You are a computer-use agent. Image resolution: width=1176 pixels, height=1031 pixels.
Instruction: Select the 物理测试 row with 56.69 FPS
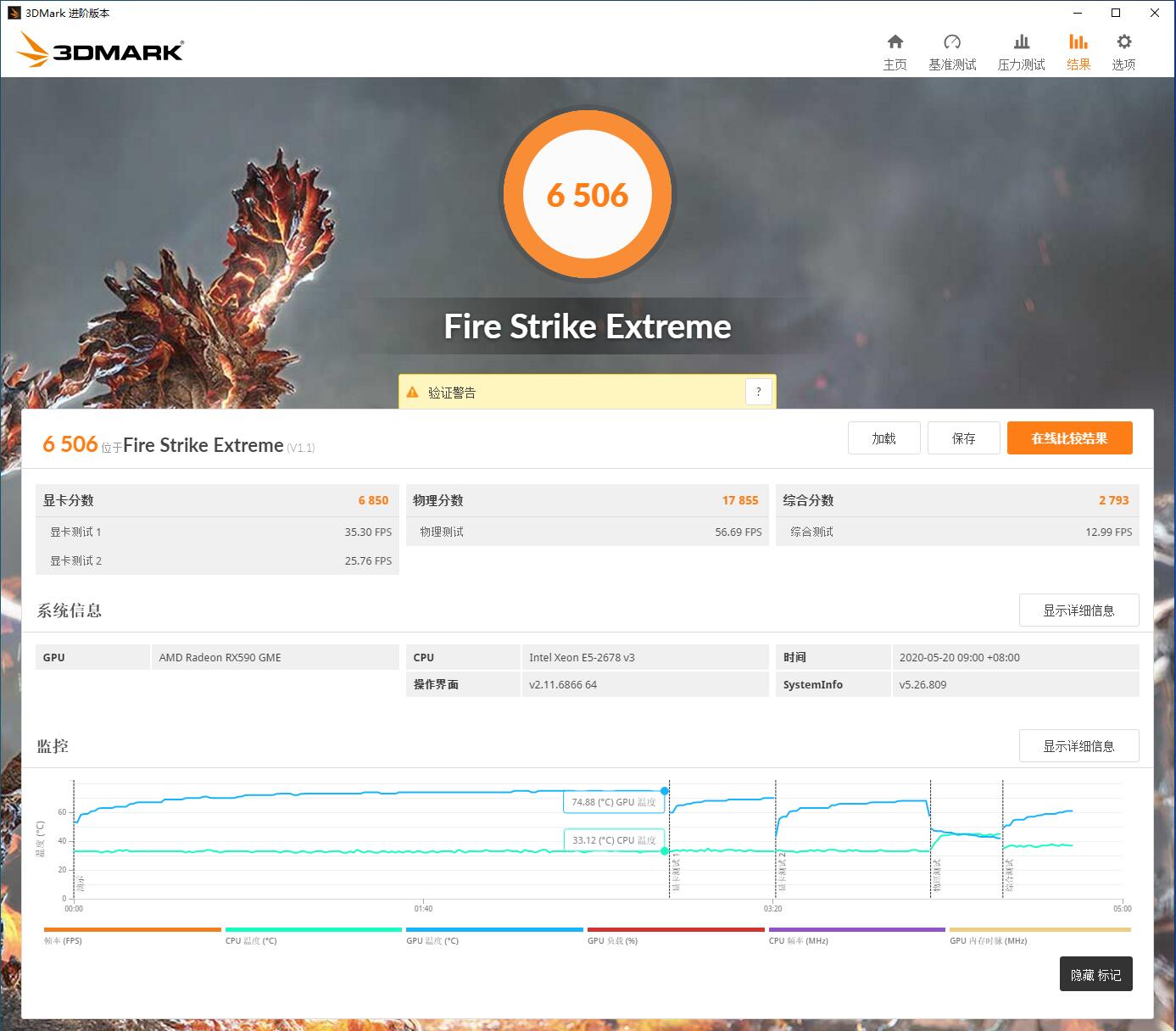coord(587,532)
